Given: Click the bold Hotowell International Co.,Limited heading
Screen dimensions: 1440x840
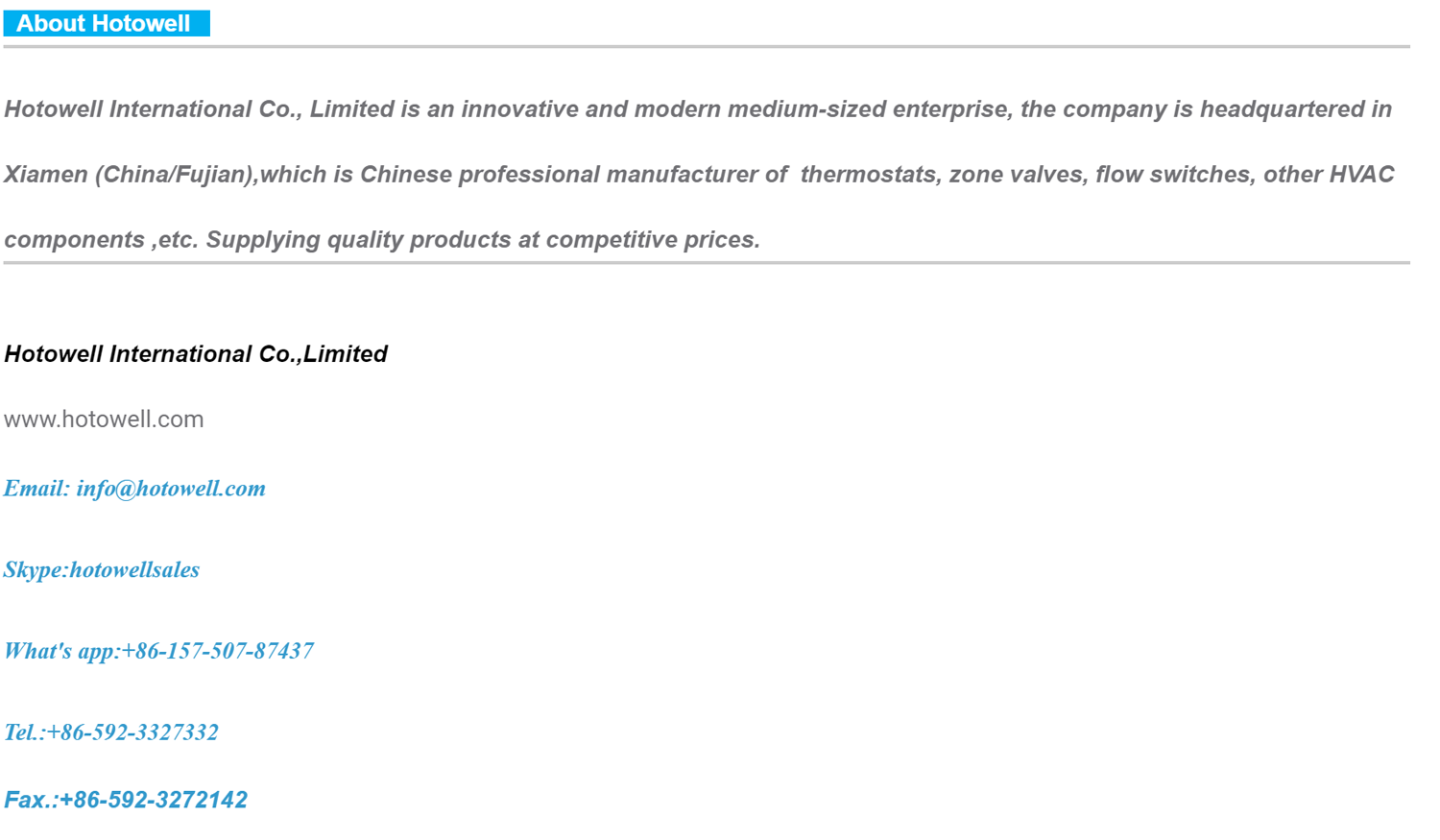Looking at the screenshot, I should (196, 354).
